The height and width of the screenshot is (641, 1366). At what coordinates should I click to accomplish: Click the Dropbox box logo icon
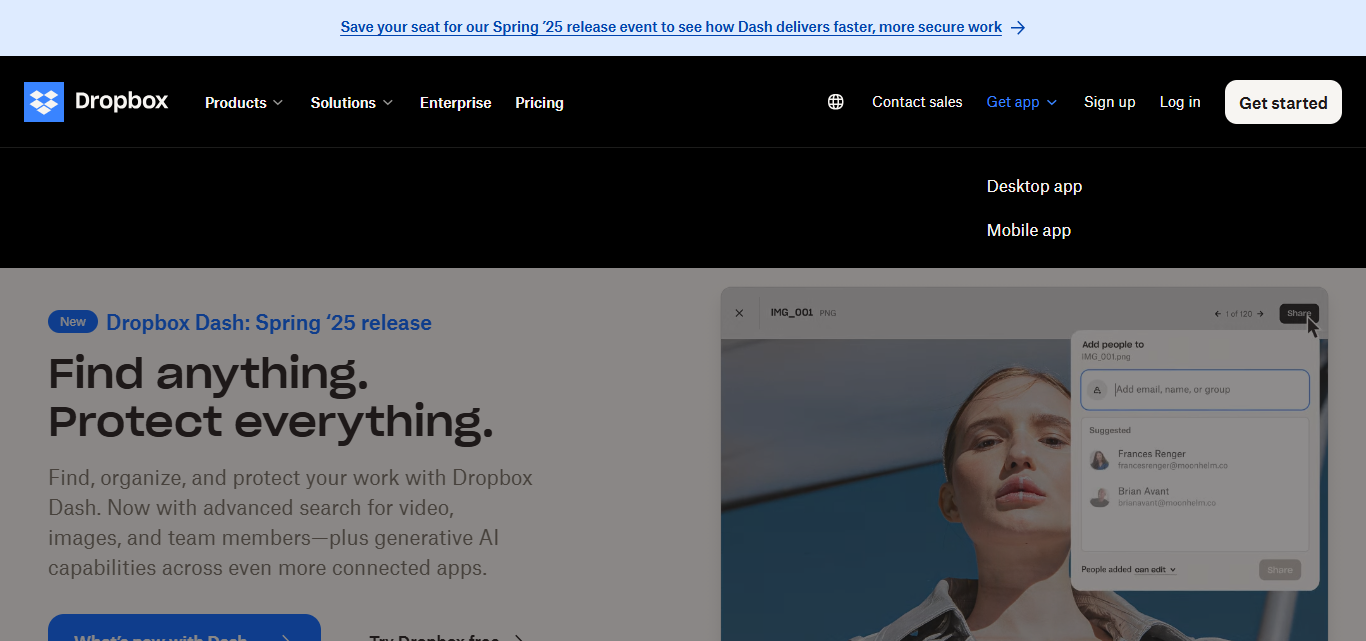[44, 102]
